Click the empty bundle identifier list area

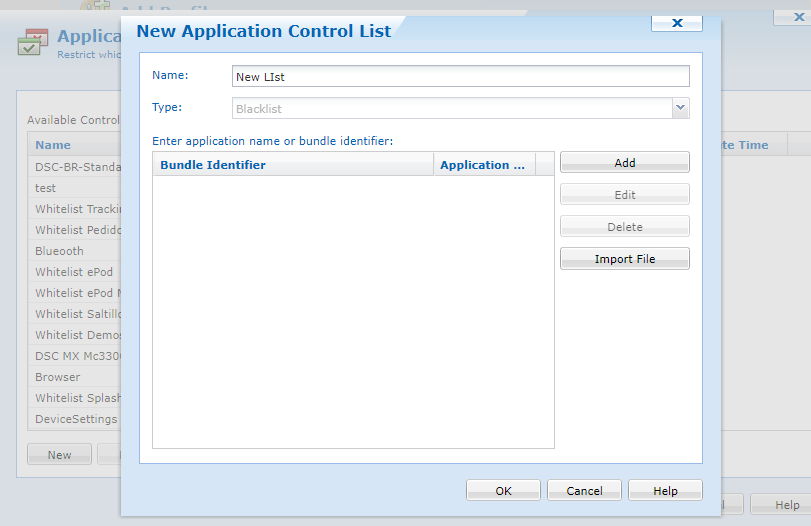click(x=352, y=310)
